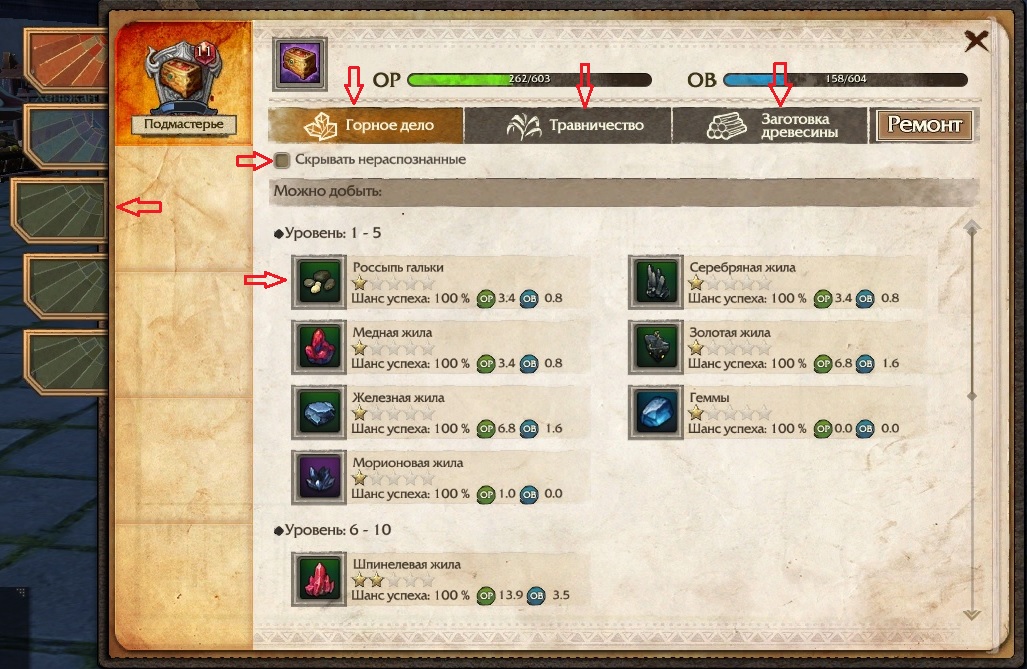
Task: Click the Серебряная жила ore icon
Action: pyautogui.click(x=656, y=282)
